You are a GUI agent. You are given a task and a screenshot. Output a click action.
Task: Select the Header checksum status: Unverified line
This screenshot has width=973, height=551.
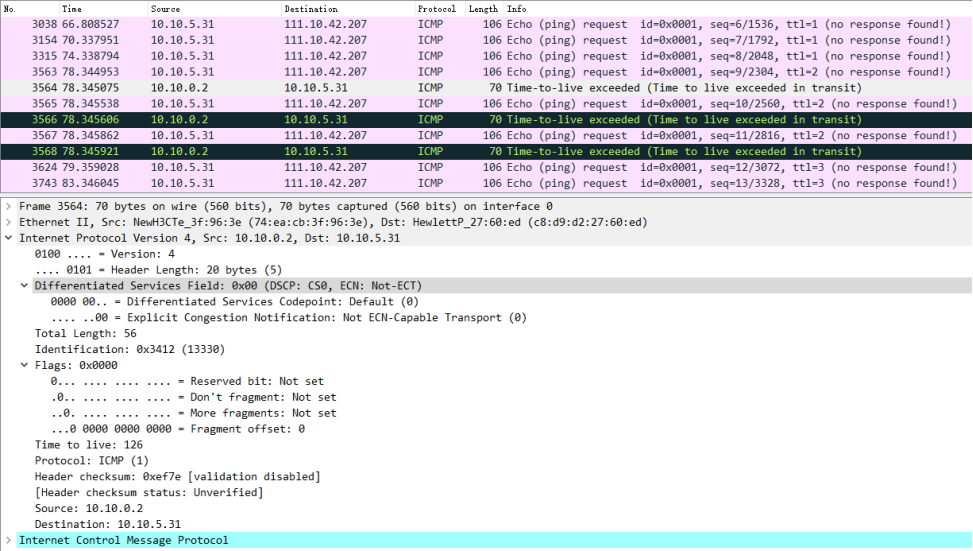click(149, 493)
